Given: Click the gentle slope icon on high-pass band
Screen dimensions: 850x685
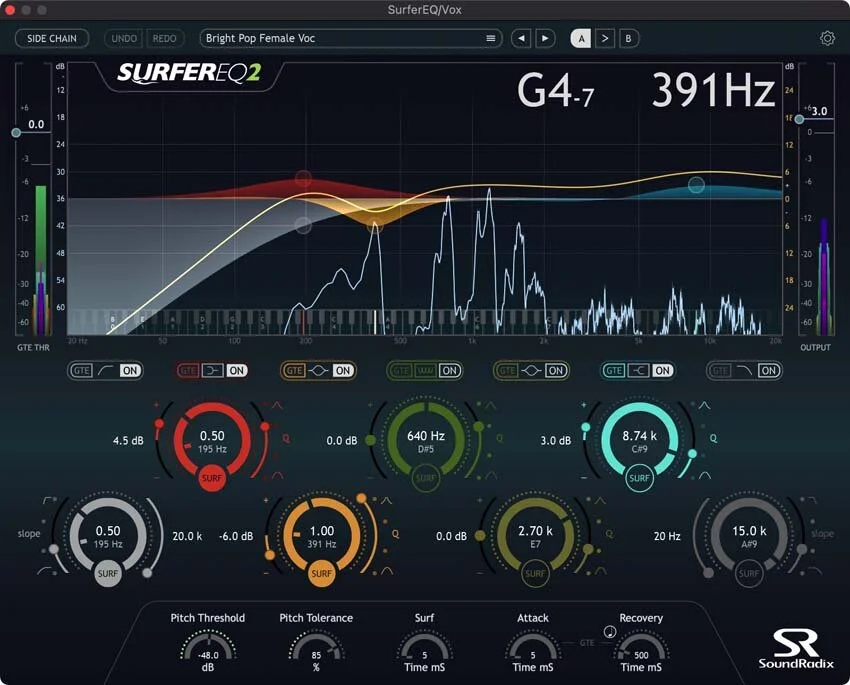Looking at the screenshot, I should (45, 571).
